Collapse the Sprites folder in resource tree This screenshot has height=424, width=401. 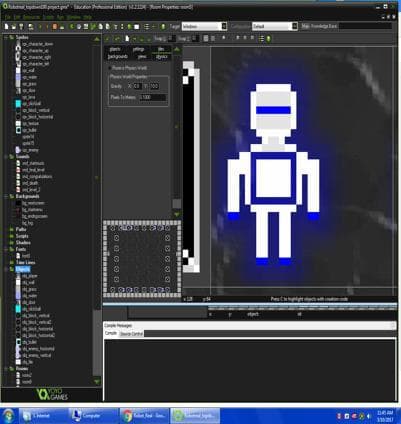point(6,37)
